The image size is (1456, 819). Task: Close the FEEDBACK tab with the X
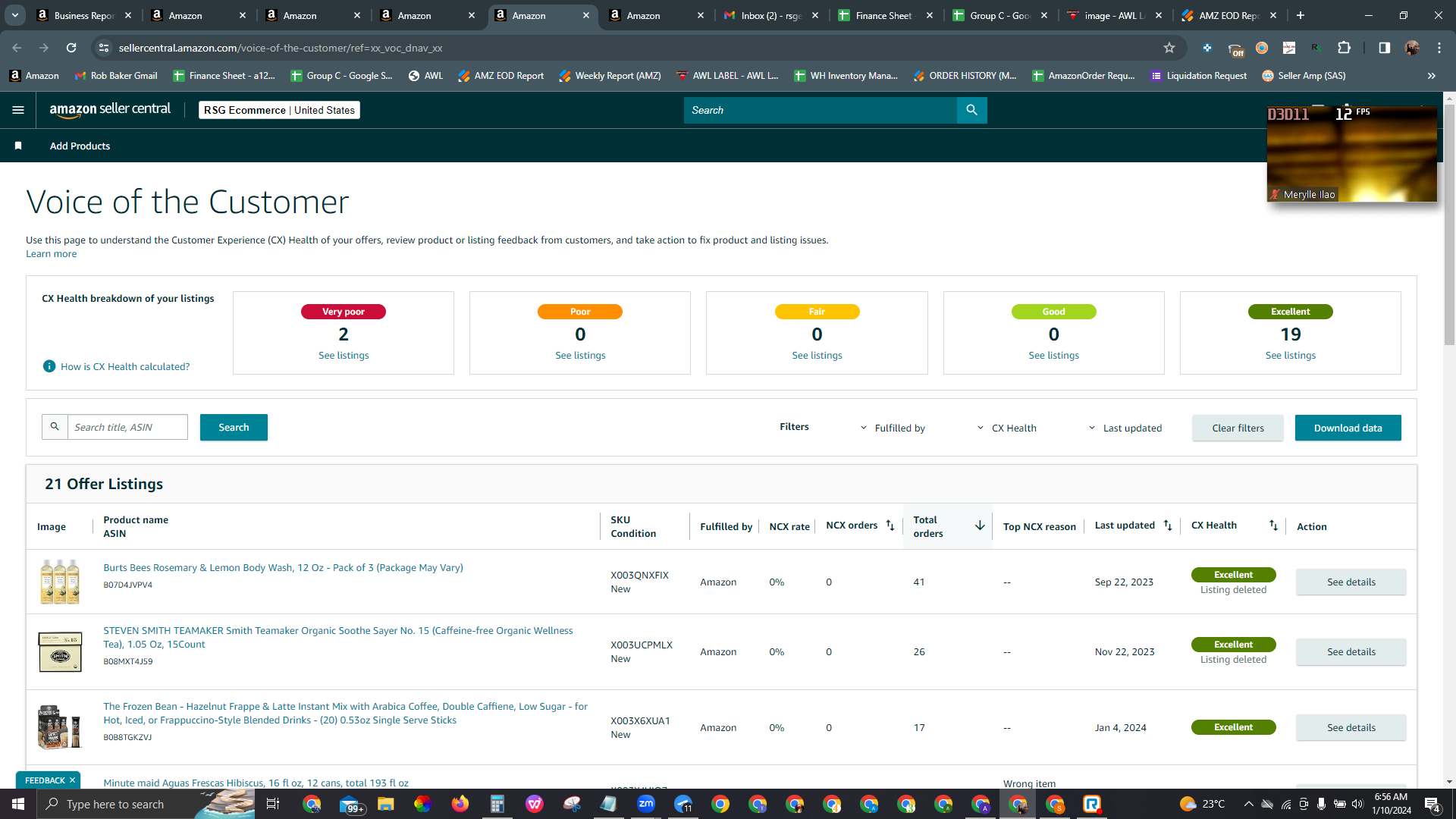pos(72,780)
